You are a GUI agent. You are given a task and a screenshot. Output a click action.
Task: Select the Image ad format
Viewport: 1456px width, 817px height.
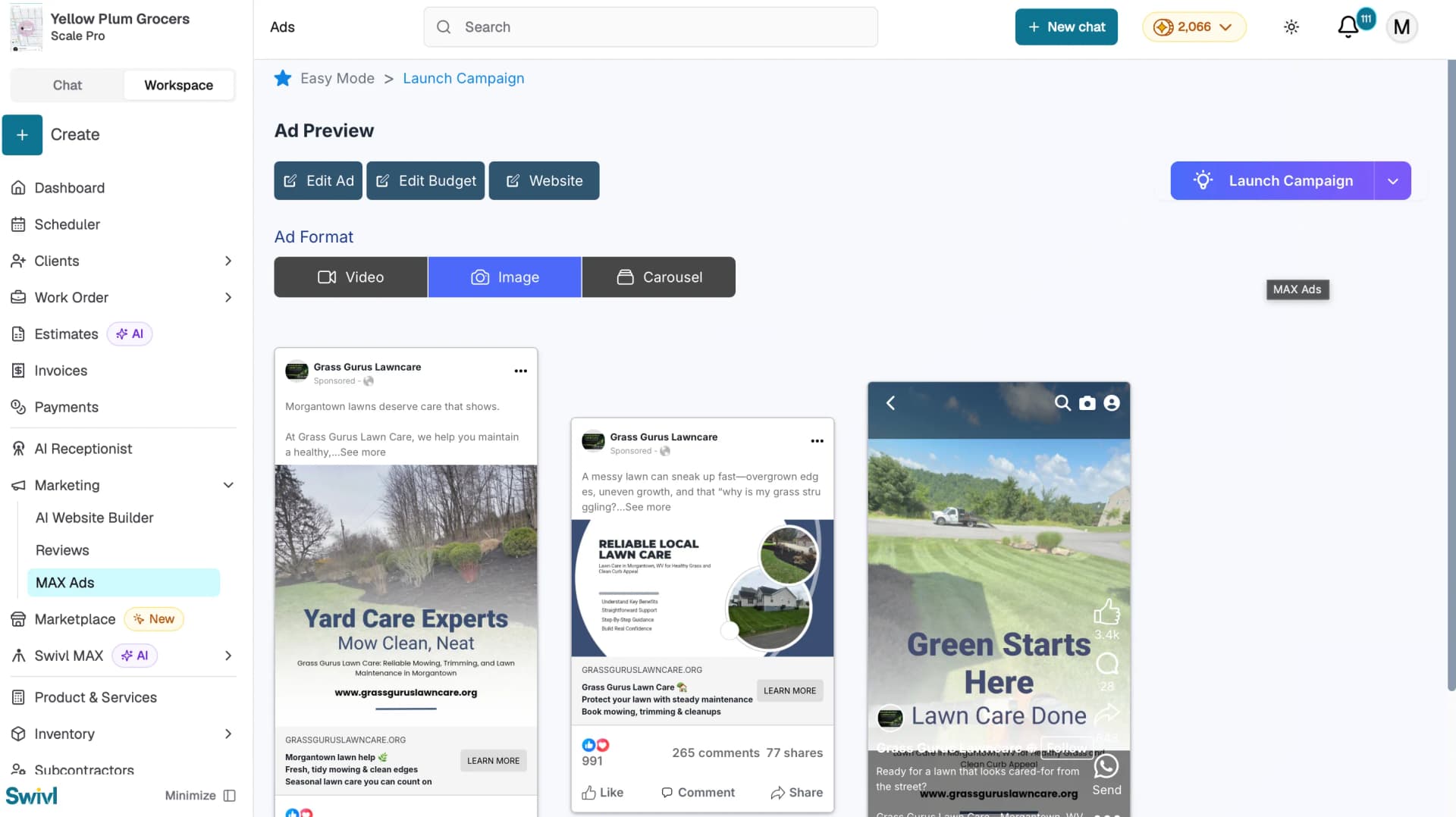[x=505, y=277]
